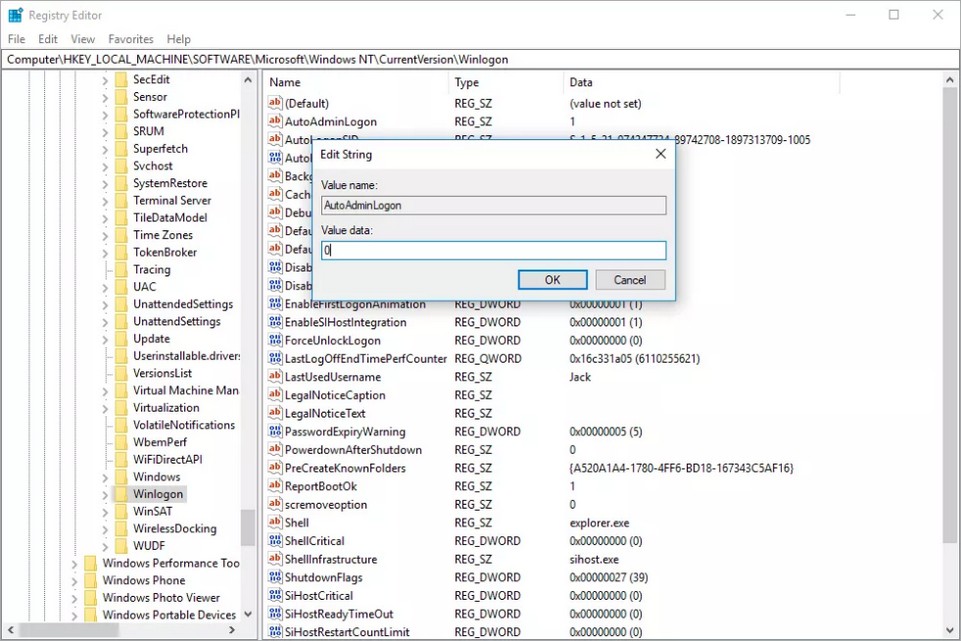Click the PowerdownAfterShutdown string icon
This screenshot has height=641, width=961.
click(x=275, y=449)
